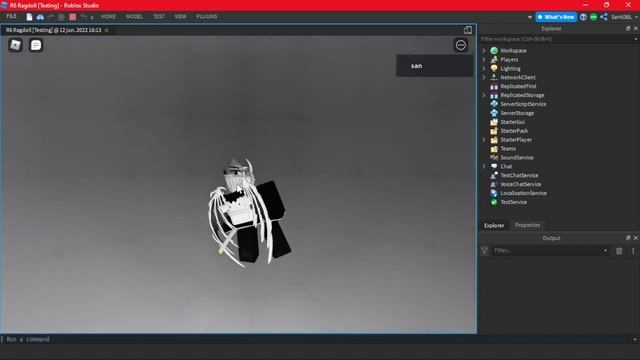
Task: Click the three-dots more options circle button
Action: coord(461,45)
